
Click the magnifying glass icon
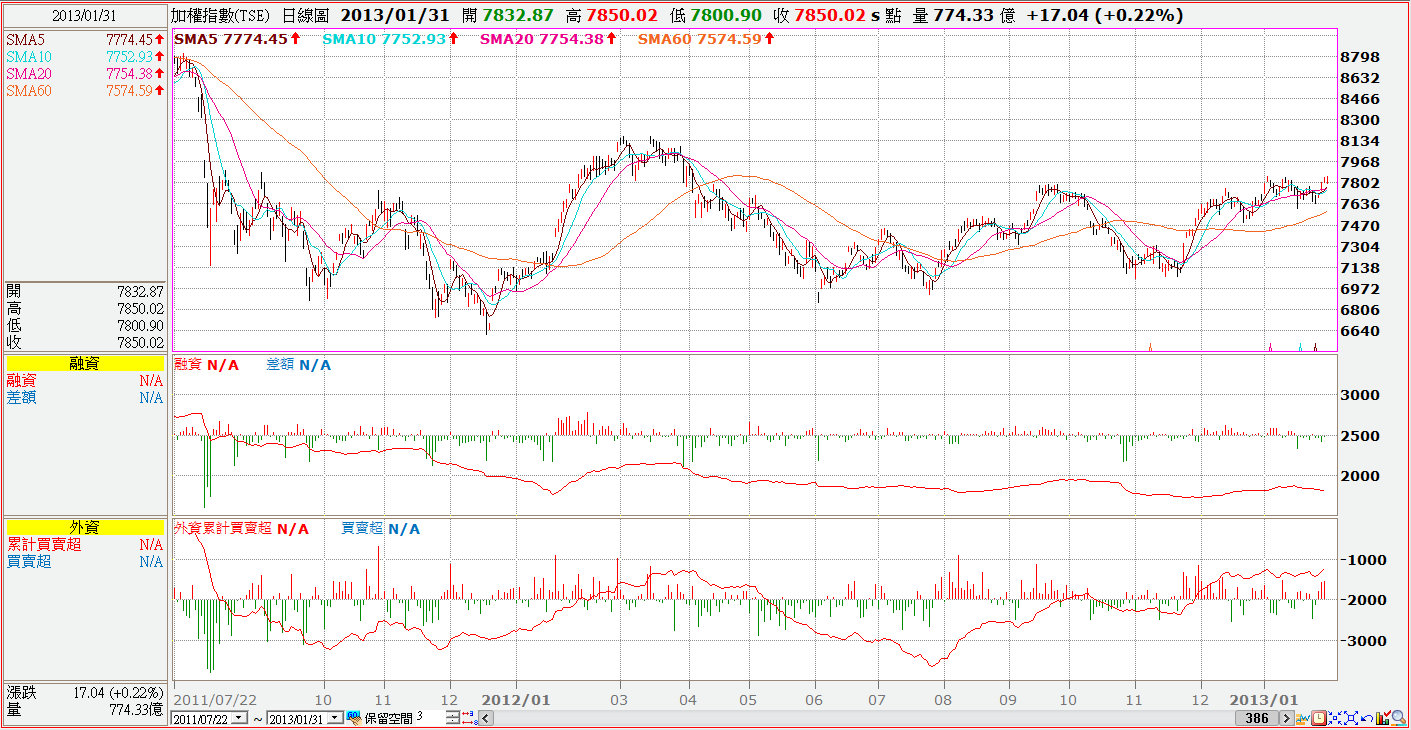1399,718
